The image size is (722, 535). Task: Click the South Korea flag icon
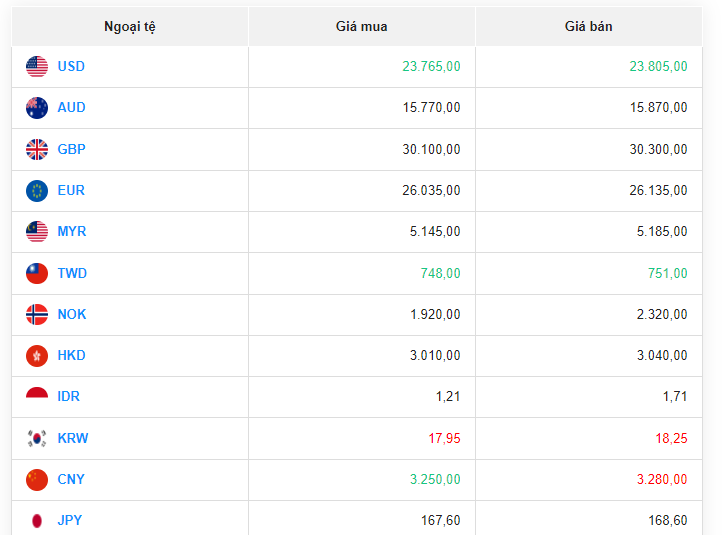pos(37,439)
